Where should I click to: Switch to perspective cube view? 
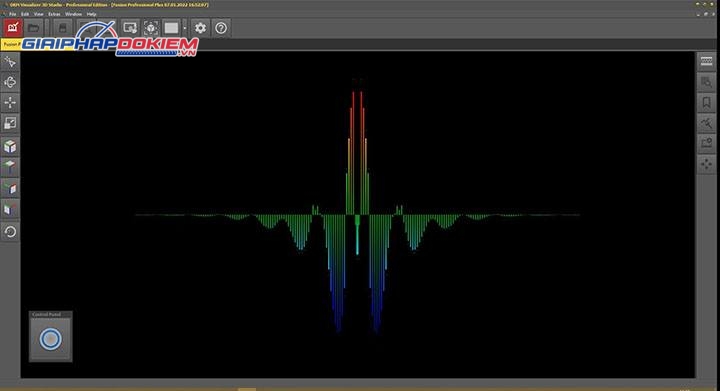10,146
